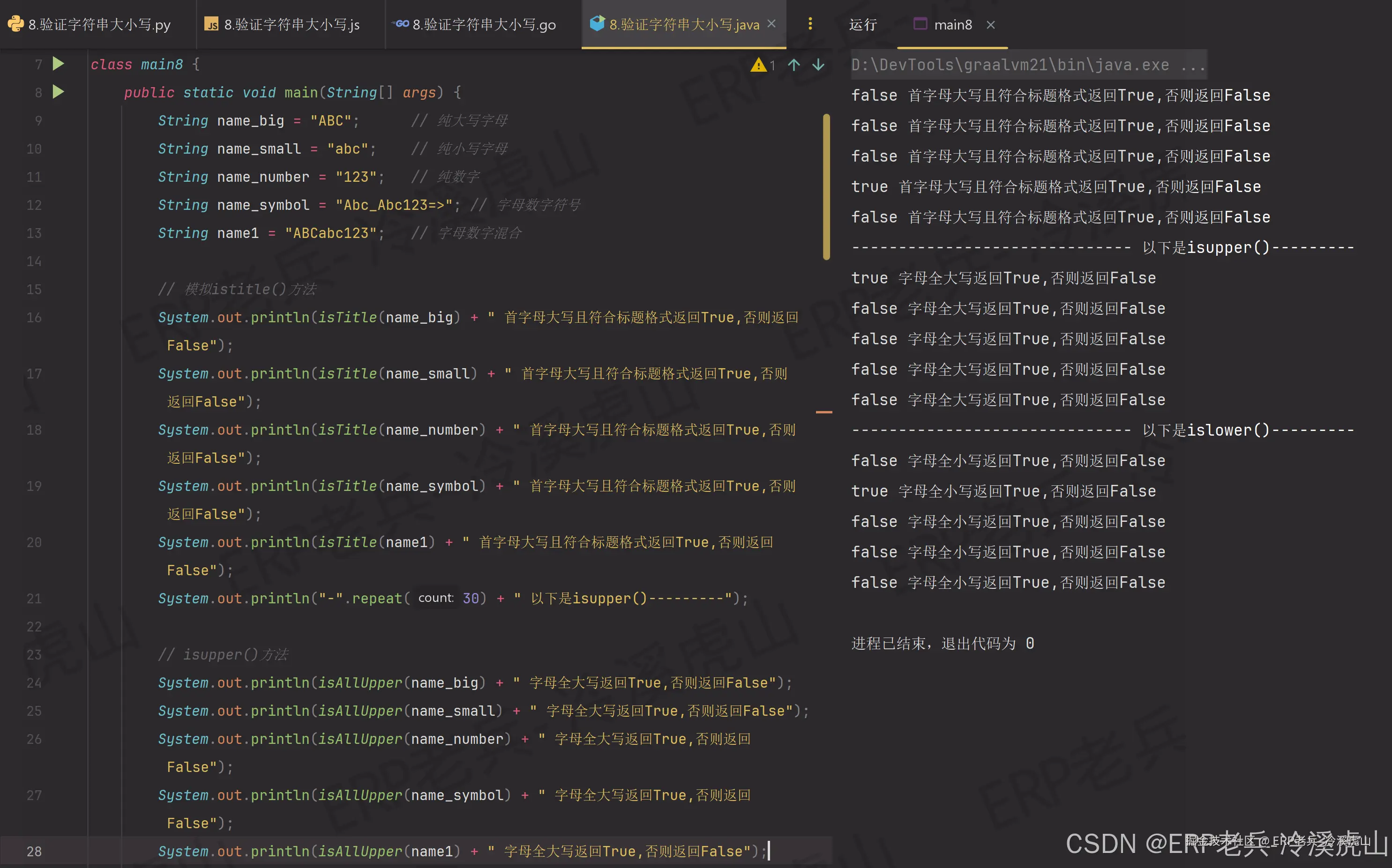The width and height of the screenshot is (1392, 868).
Task: Expand the folded java.exe command line
Action: (x=1193, y=65)
